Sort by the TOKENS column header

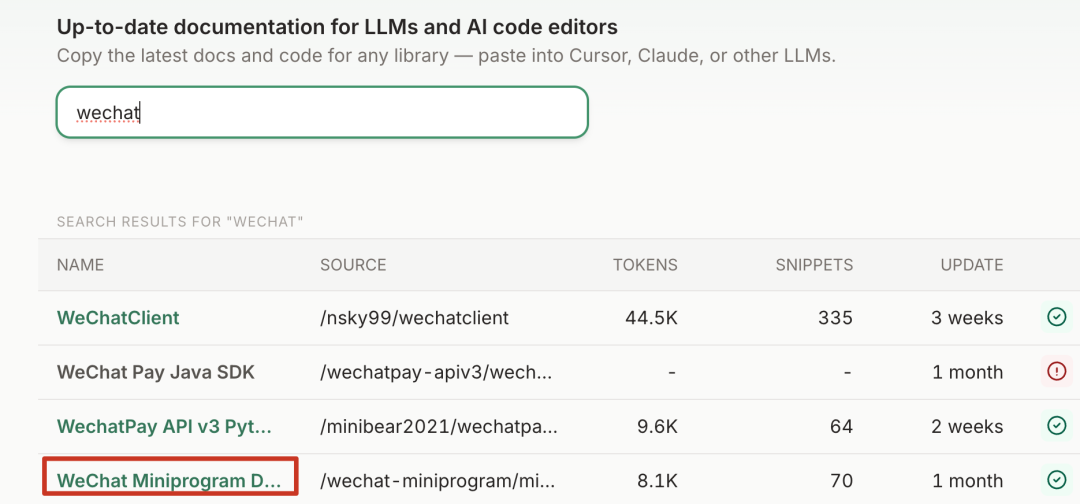[645, 264]
